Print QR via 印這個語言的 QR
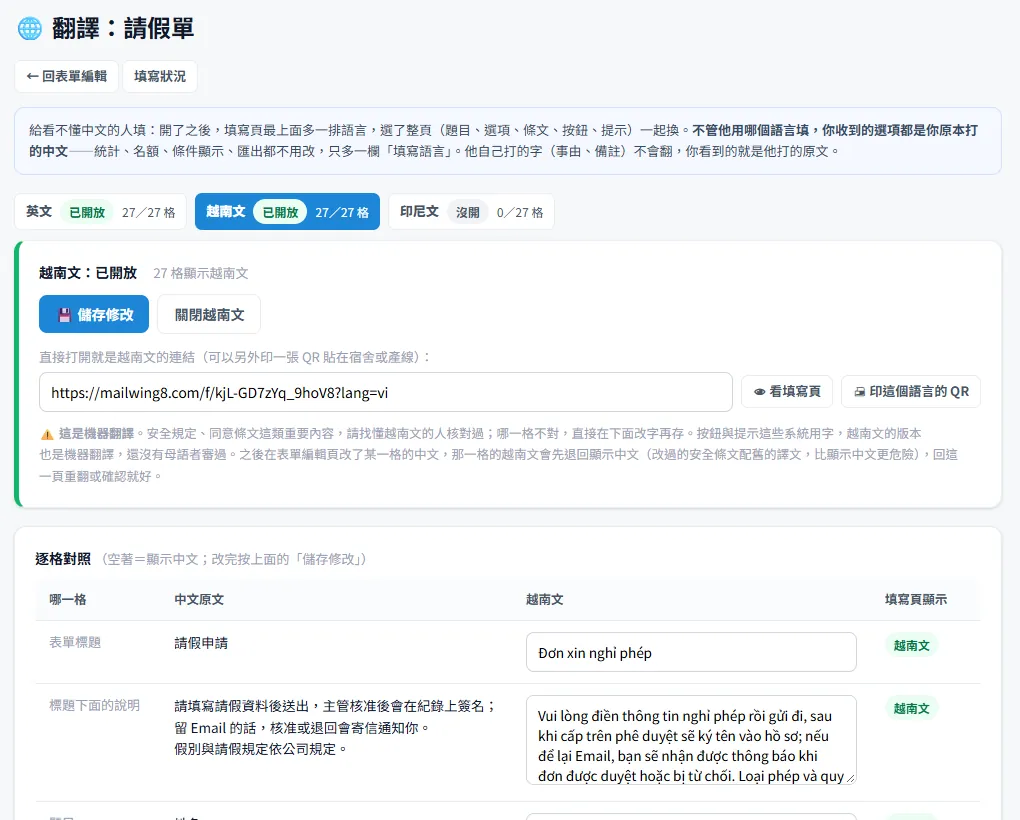 (911, 391)
